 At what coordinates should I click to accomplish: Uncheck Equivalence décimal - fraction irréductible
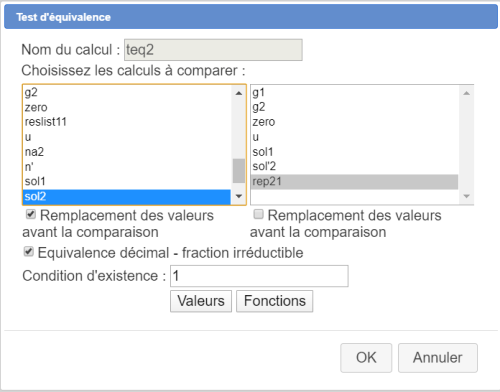(29, 252)
